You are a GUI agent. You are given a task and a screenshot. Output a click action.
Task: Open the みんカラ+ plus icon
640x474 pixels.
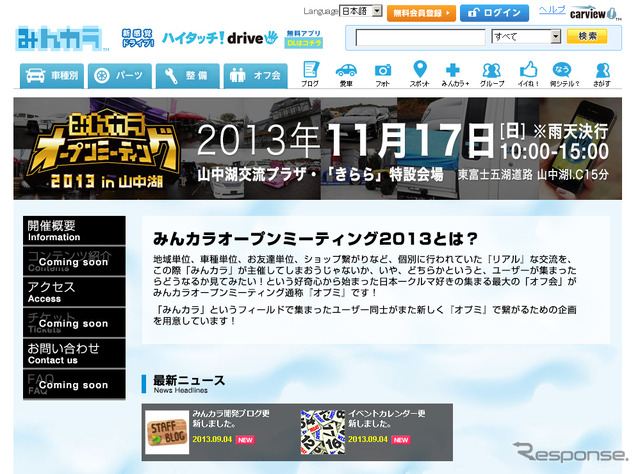tap(455, 74)
